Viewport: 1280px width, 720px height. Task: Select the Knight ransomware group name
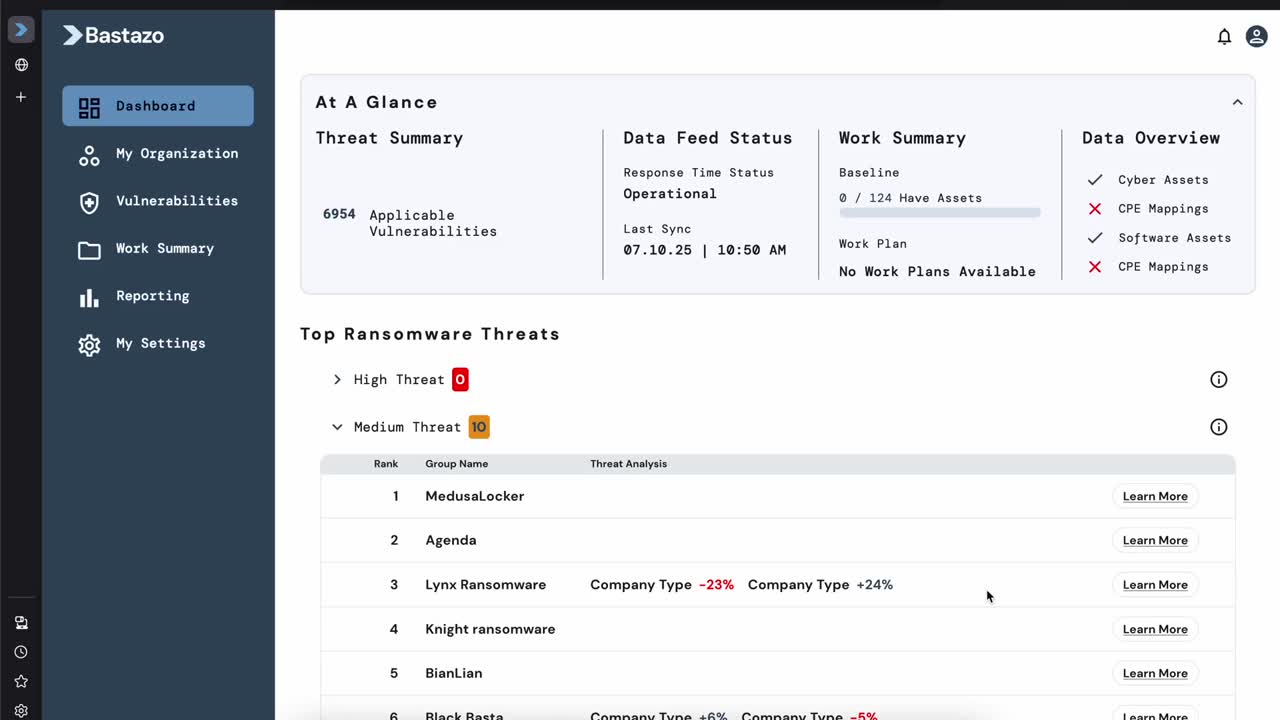(x=490, y=629)
